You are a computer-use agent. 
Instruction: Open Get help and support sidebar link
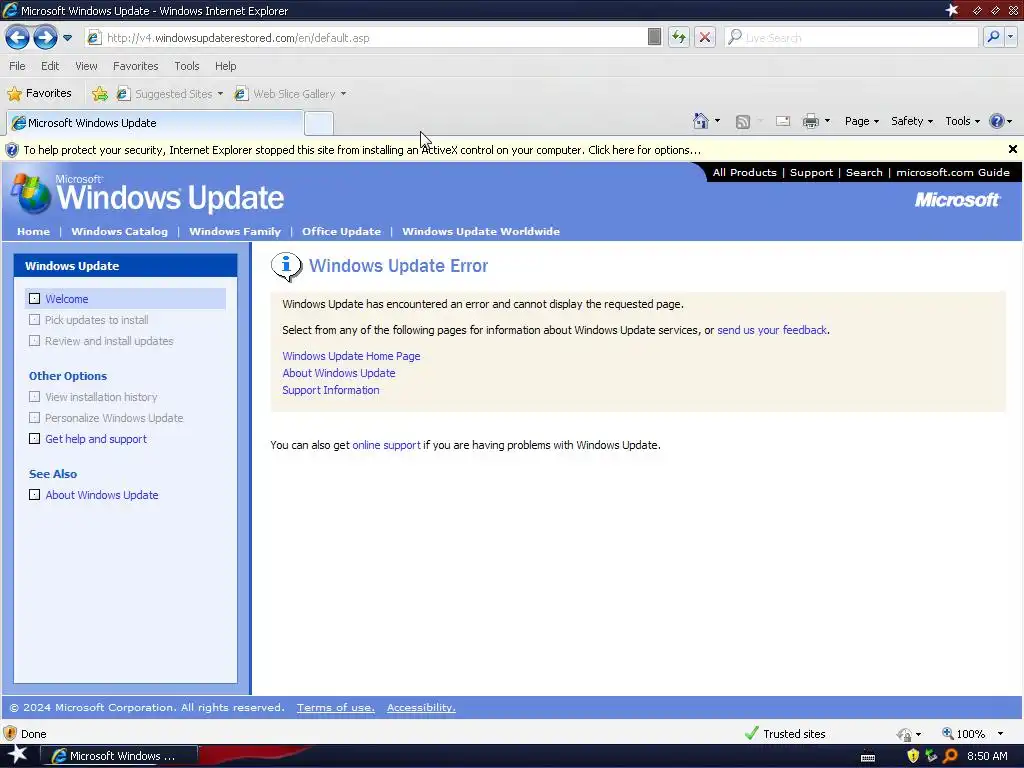pos(96,439)
